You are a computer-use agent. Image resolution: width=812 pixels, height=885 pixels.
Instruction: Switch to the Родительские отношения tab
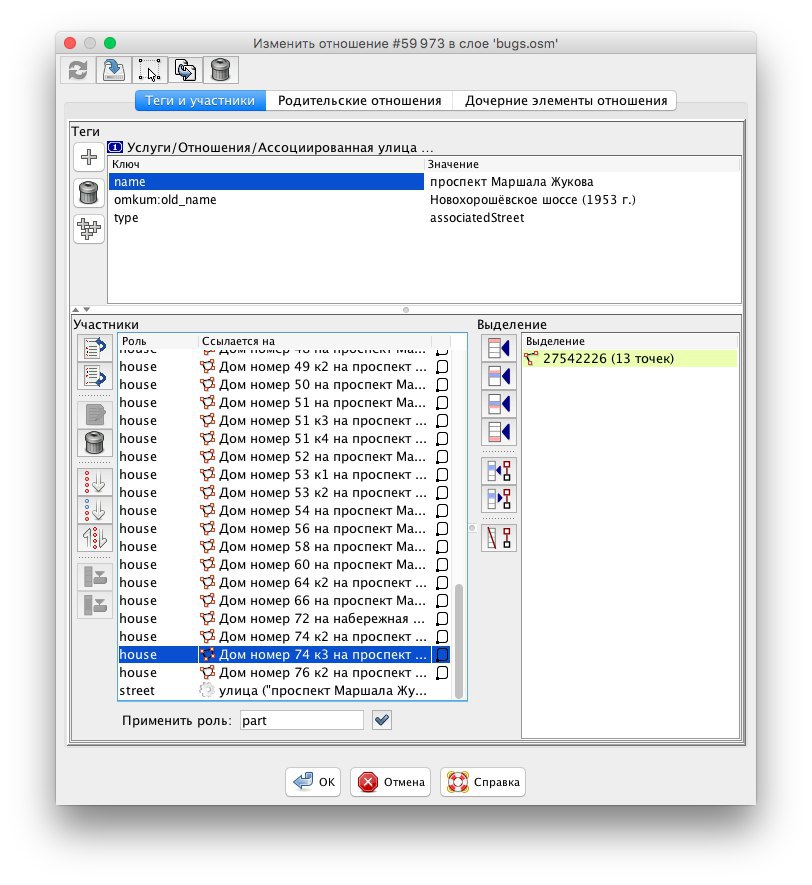pos(359,101)
